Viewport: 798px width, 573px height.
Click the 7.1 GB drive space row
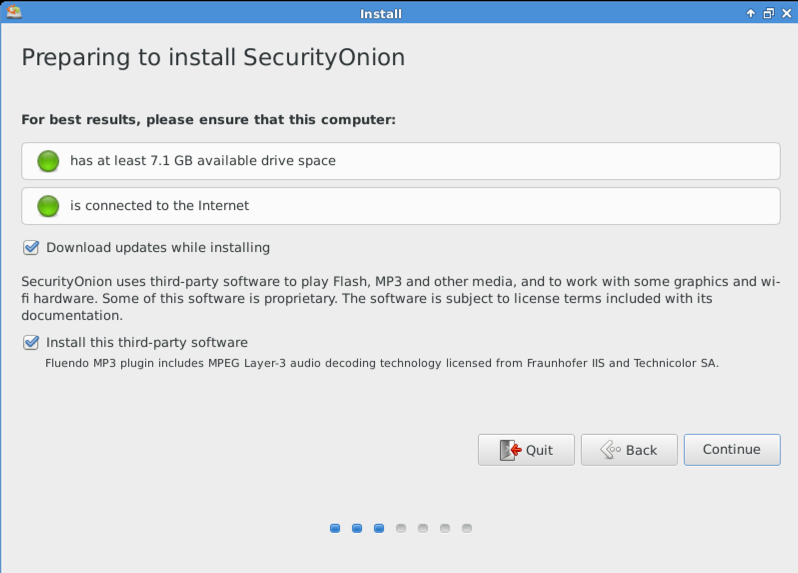pyautogui.click(x=400, y=161)
